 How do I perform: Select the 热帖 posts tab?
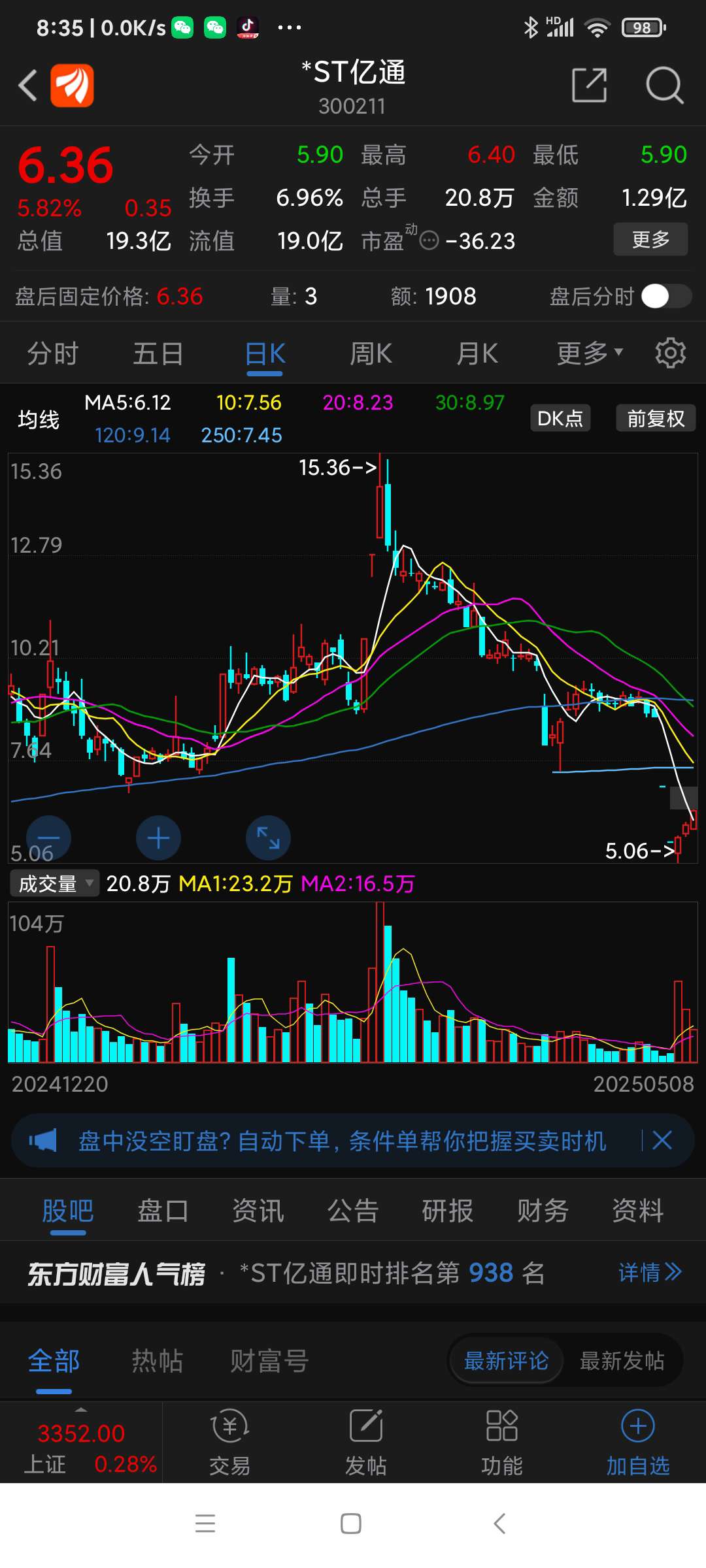(x=157, y=1361)
